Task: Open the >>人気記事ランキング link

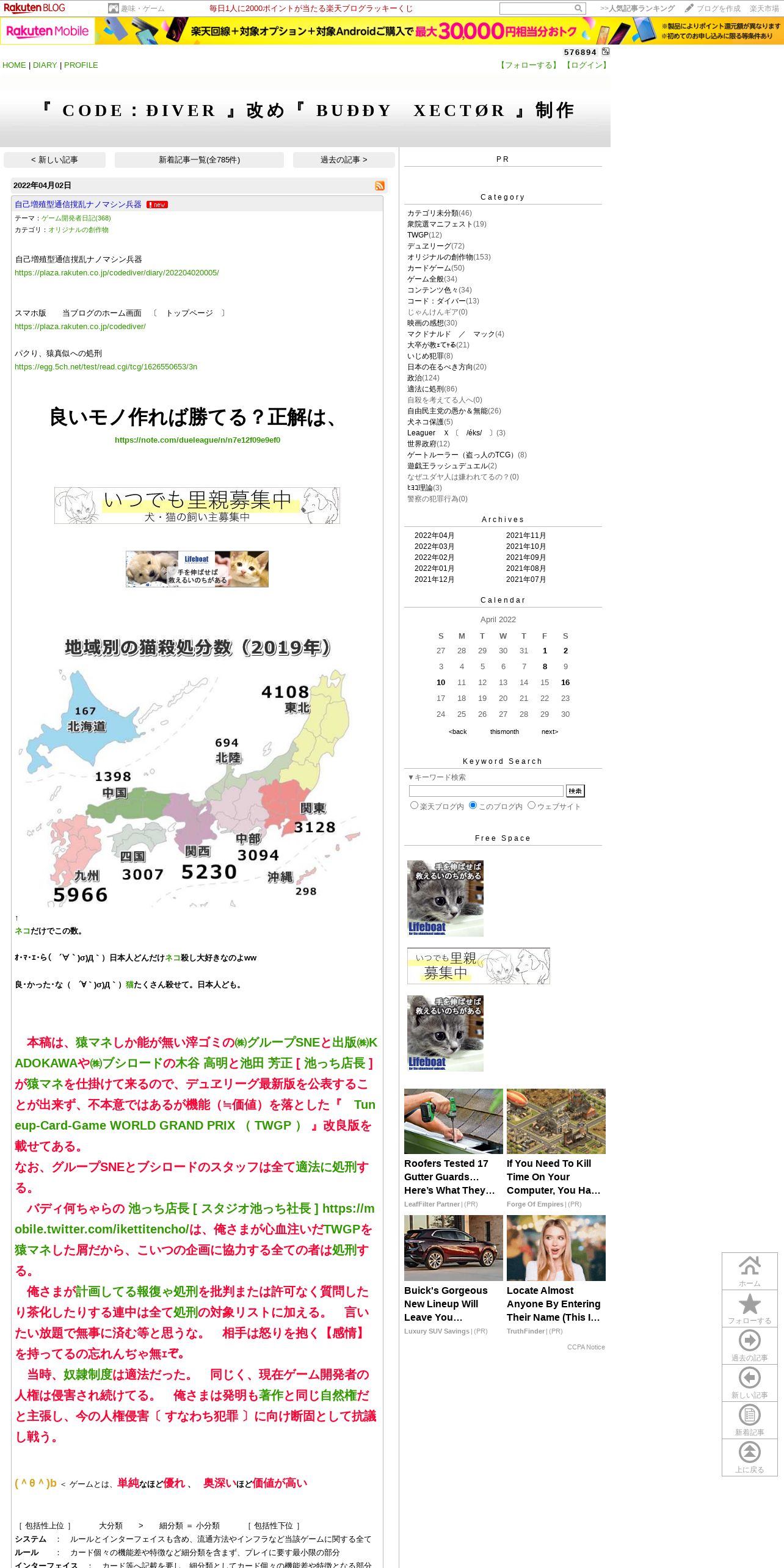Action: pos(637,9)
